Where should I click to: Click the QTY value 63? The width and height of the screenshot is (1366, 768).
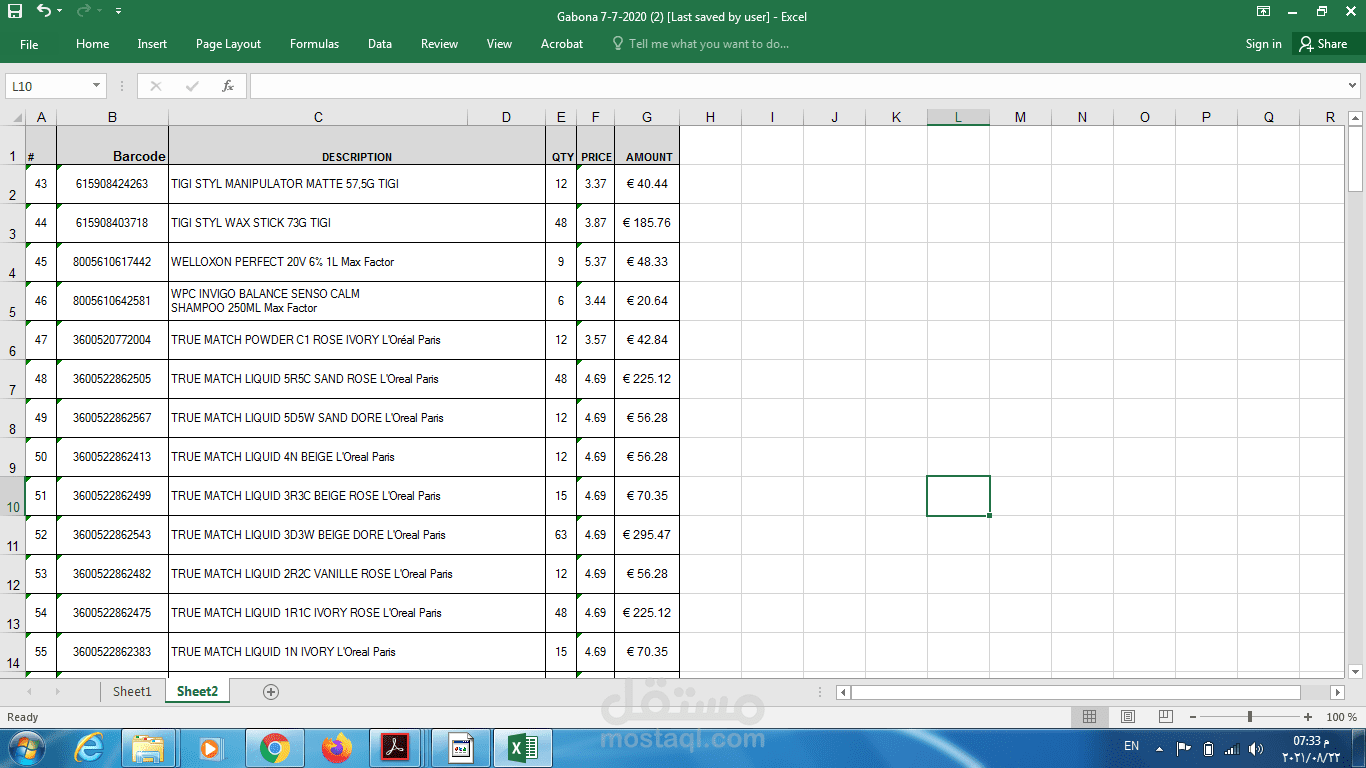[561, 535]
